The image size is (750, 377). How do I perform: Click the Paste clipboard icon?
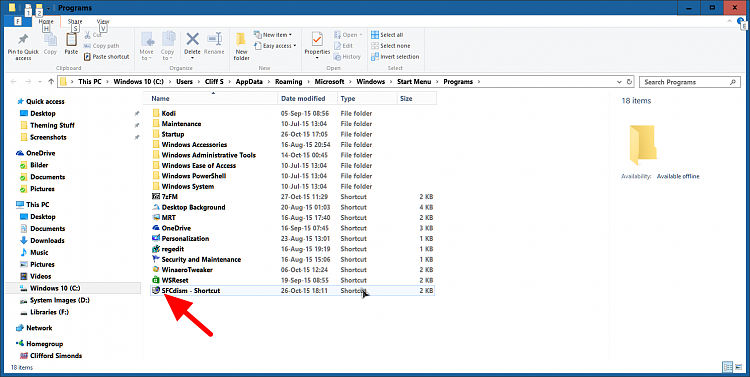click(71, 40)
